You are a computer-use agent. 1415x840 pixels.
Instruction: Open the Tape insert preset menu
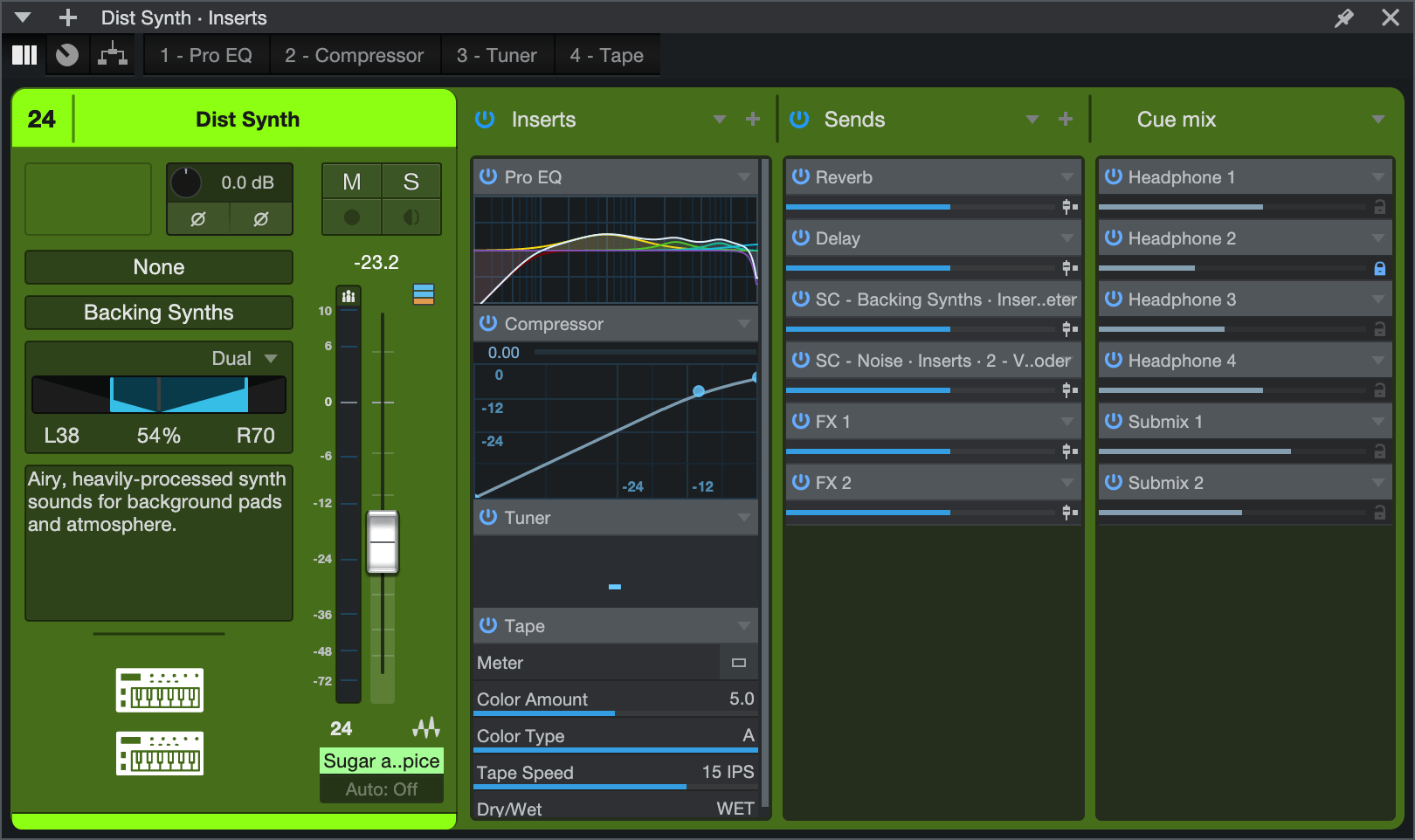click(x=743, y=625)
